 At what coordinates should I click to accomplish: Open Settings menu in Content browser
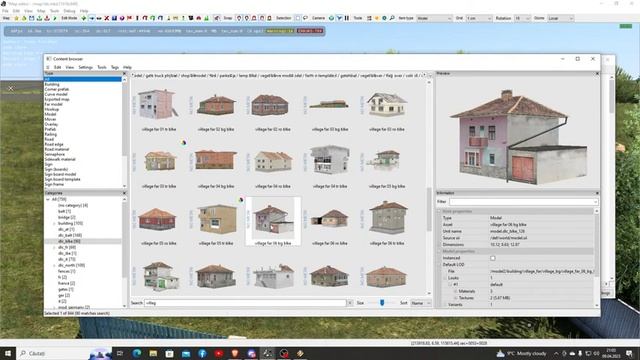click(x=85, y=67)
